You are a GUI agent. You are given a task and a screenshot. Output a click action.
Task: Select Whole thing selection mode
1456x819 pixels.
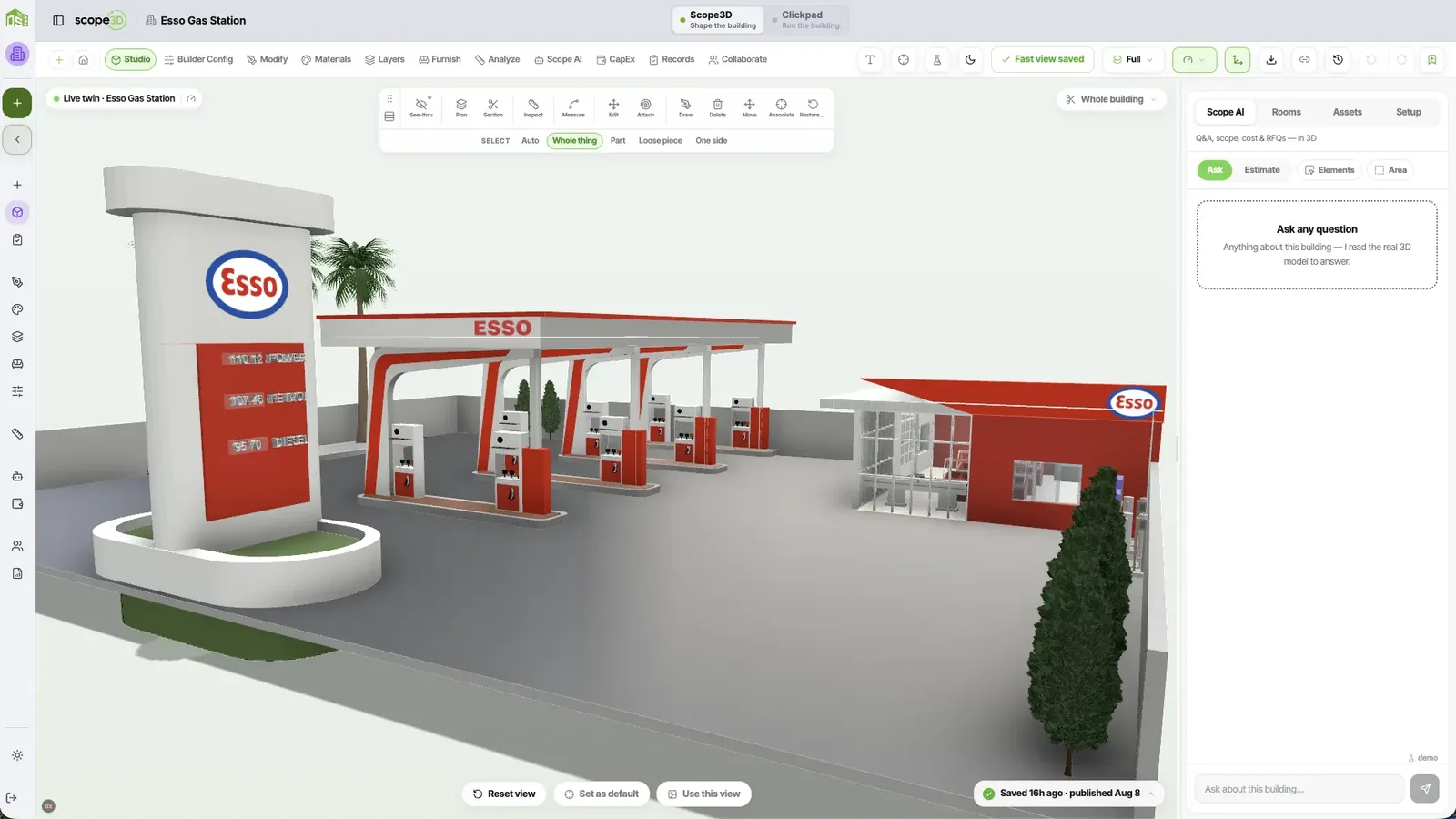574,141
